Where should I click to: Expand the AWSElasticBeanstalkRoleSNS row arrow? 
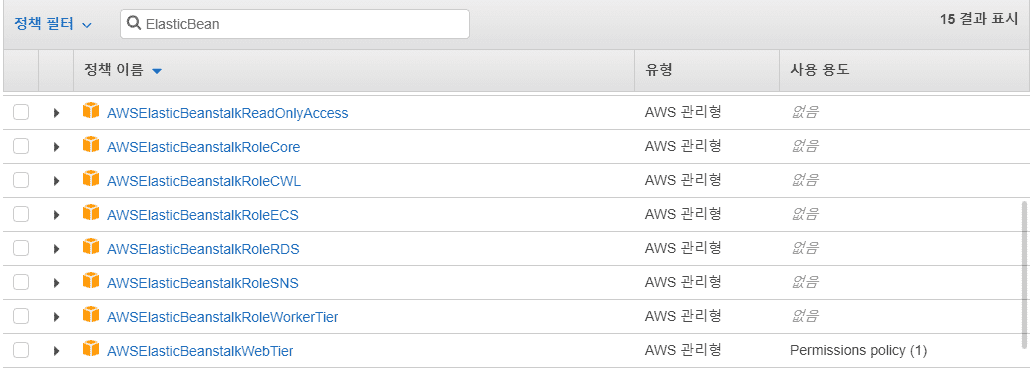pos(56,283)
